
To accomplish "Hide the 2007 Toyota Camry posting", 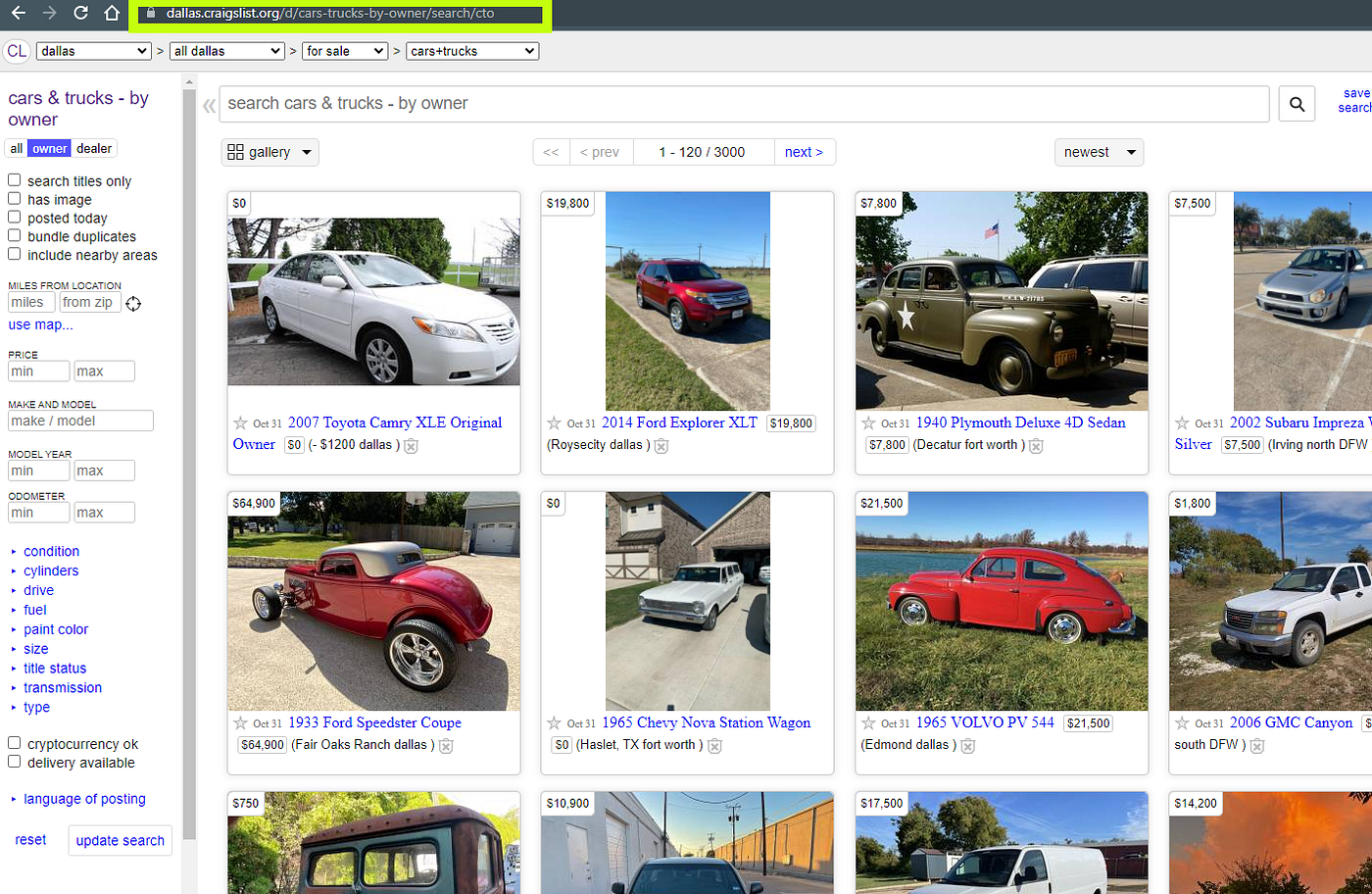I will pyautogui.click(x=412, y=446).
